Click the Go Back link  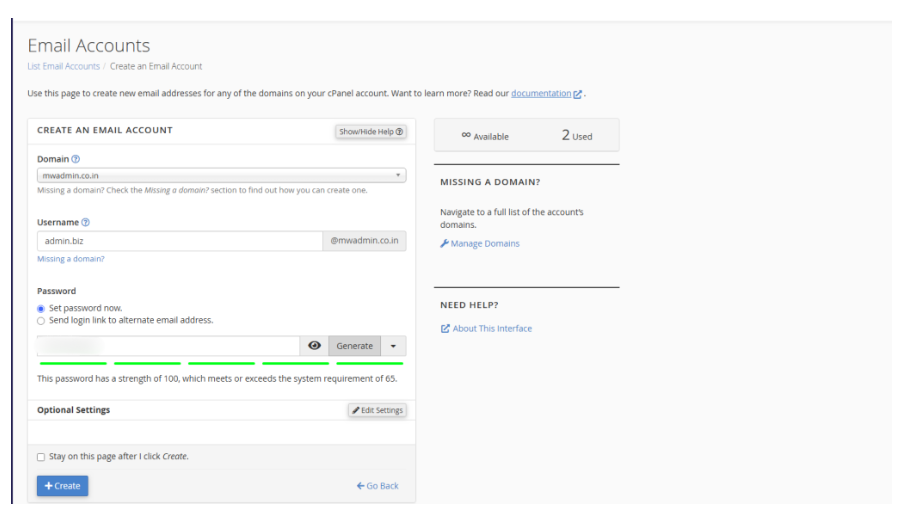(x=377, y=486)
